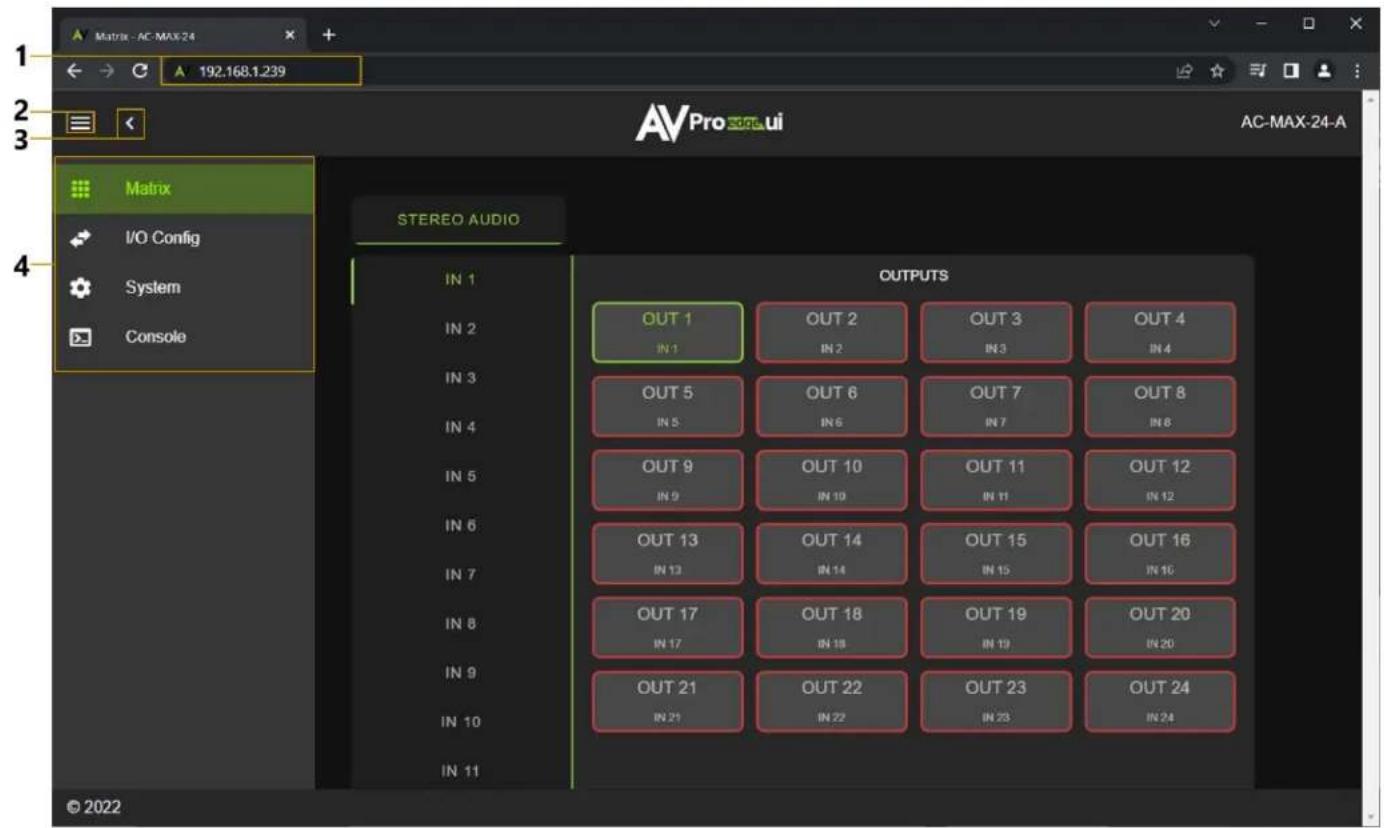
Task: Click the I/O Config arrows icon
Action: [x=82, y=238]
